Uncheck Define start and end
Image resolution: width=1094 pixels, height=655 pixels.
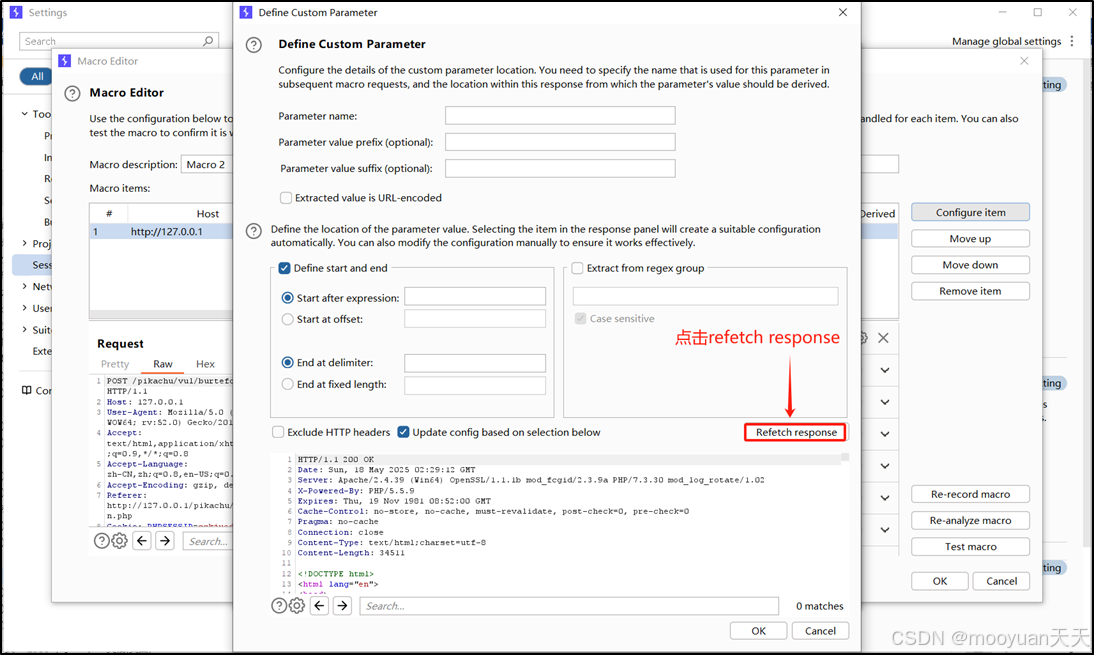pyautogui.click(x=285, y=268)
